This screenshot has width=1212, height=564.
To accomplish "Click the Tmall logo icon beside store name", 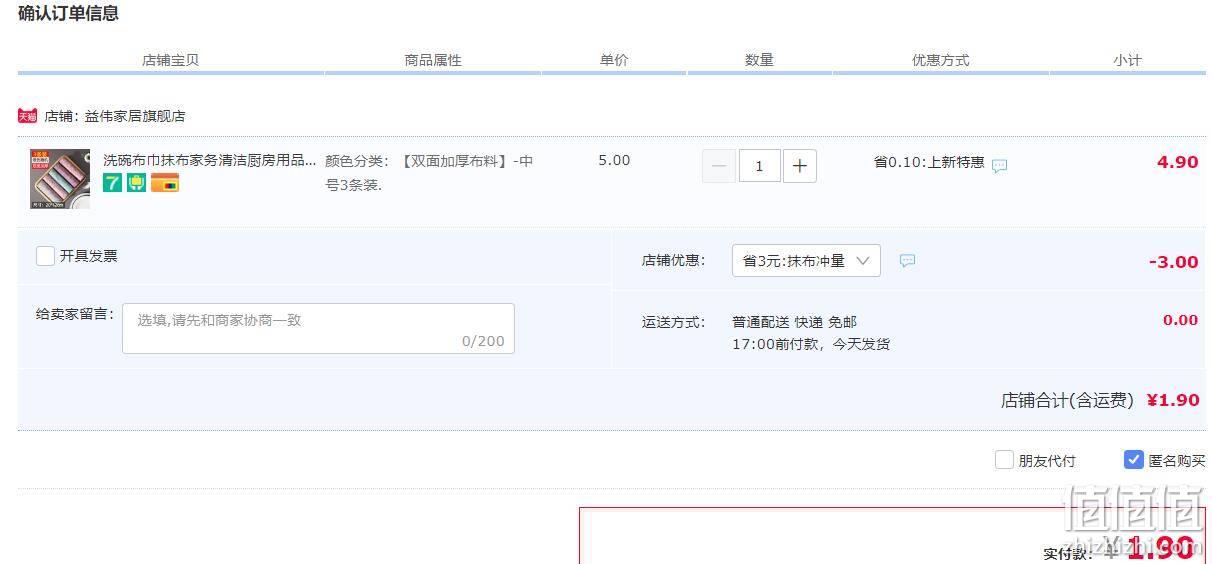I will [x=27, y=116].
